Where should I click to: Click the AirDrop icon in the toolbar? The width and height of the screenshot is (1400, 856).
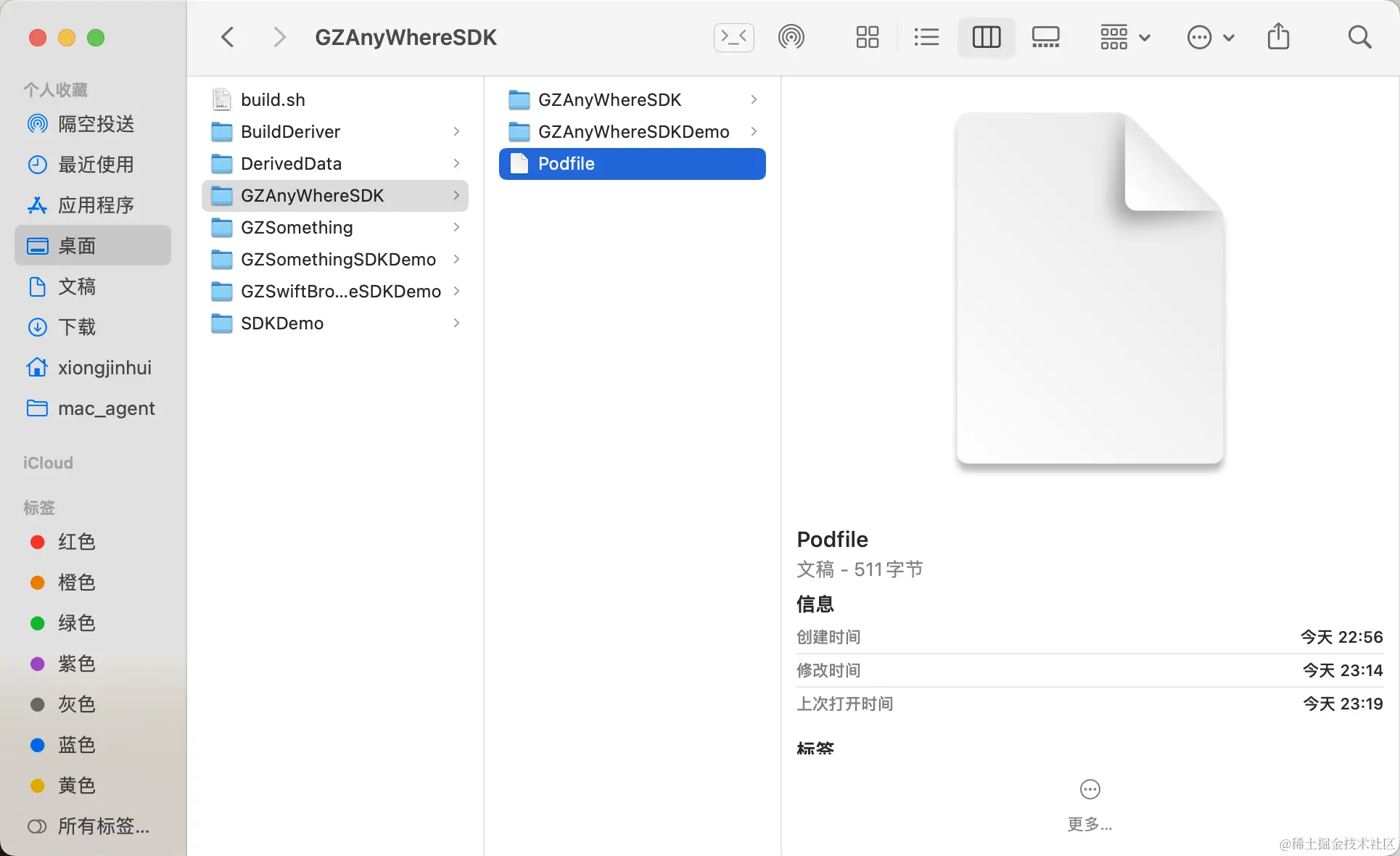pyautogui.click(x=791, y=37)
